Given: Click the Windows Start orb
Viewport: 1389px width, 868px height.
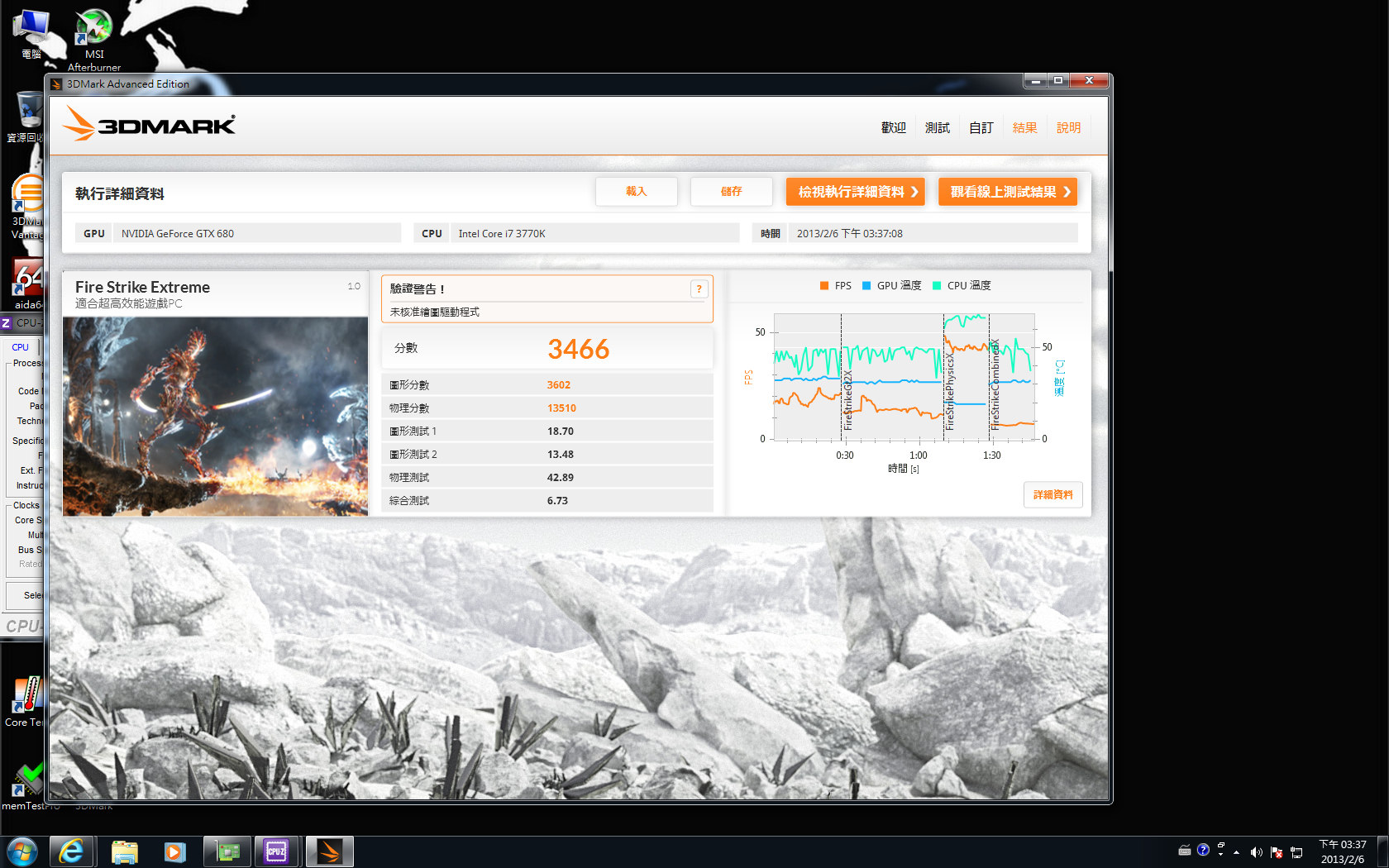Looking at the screenshot, I should click(22, 851).
